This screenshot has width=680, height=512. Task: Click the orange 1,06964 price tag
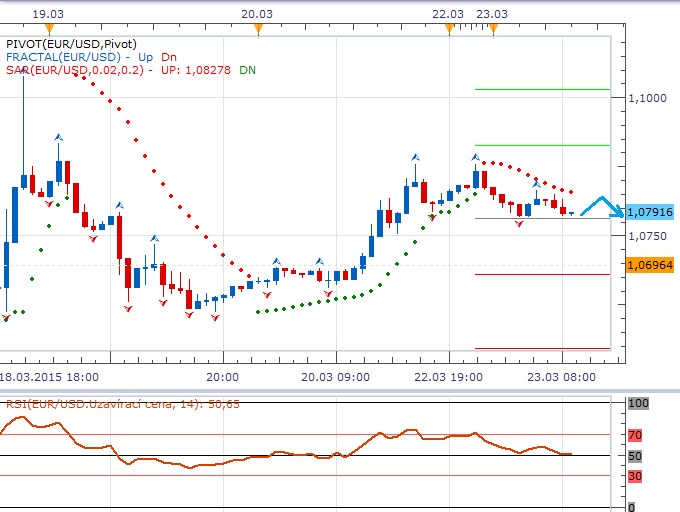649,265
